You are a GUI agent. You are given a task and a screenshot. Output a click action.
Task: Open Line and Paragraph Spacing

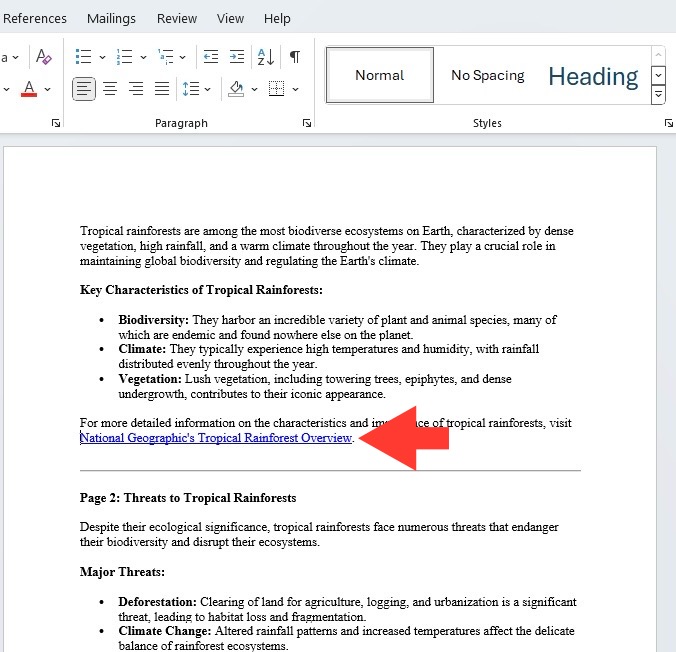[191, 89]
